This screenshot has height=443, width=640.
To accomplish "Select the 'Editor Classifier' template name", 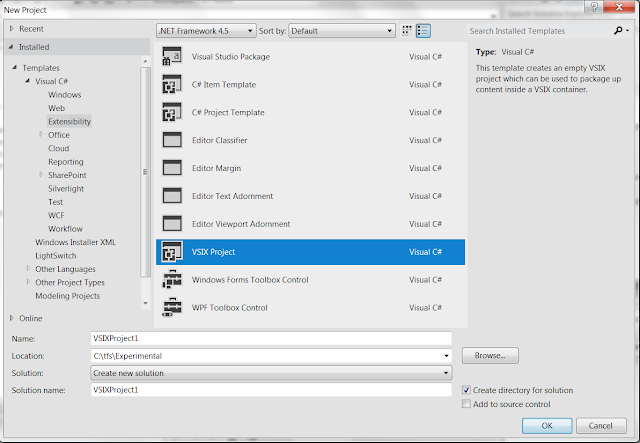I will pyautogui.click(x=220, y=140).
